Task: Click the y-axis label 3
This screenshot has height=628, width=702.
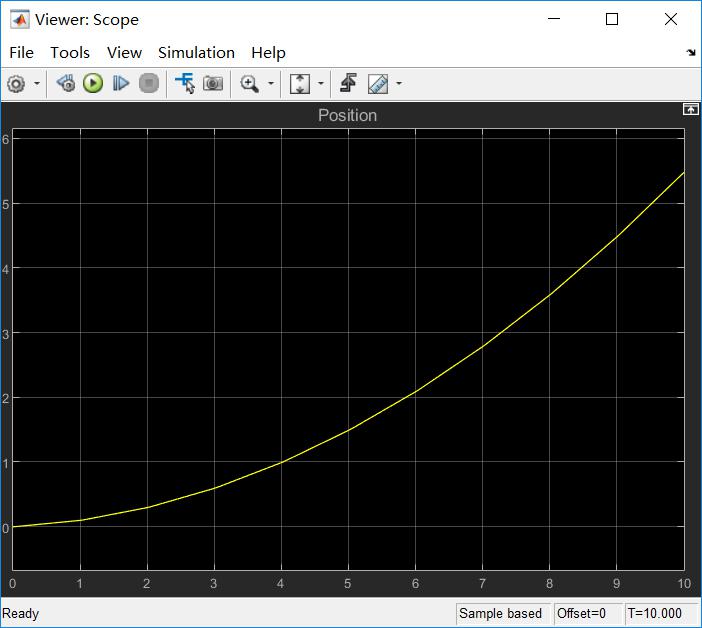Action: (x=5, y=334)
